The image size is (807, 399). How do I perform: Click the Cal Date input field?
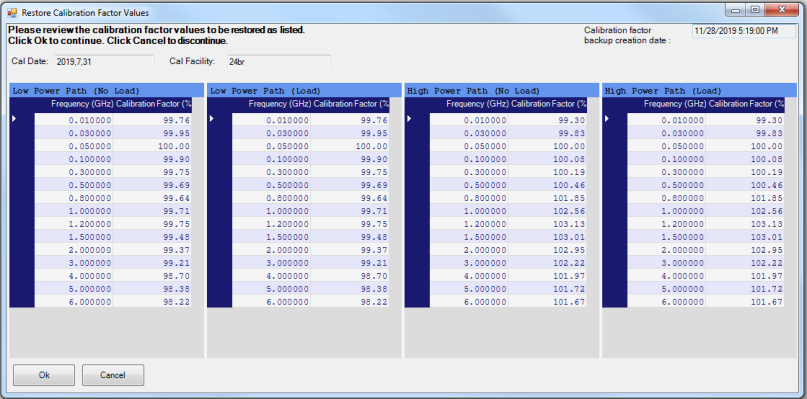(x=104, y=62)
